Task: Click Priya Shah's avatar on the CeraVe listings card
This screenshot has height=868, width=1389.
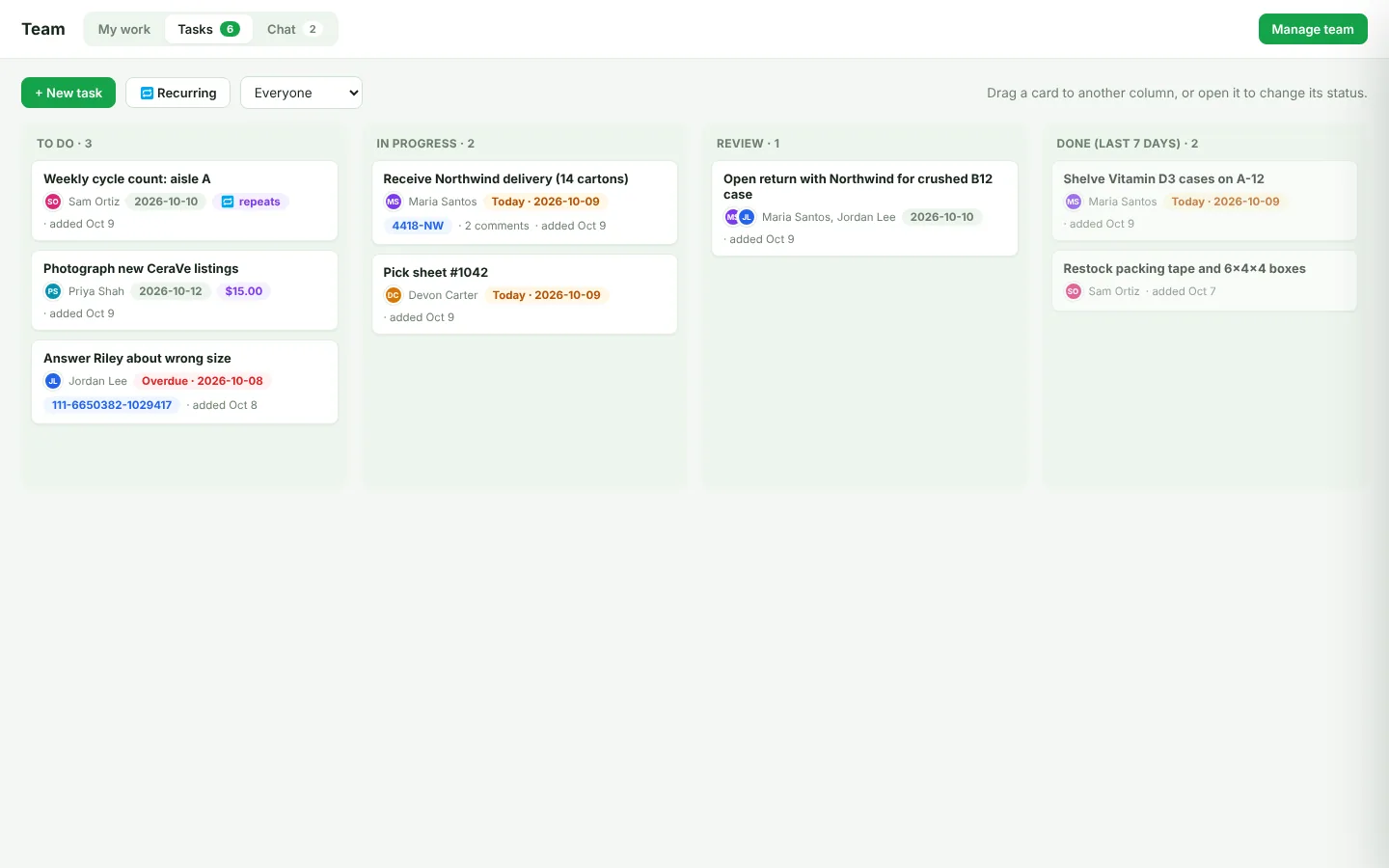Action: point(53,291)
